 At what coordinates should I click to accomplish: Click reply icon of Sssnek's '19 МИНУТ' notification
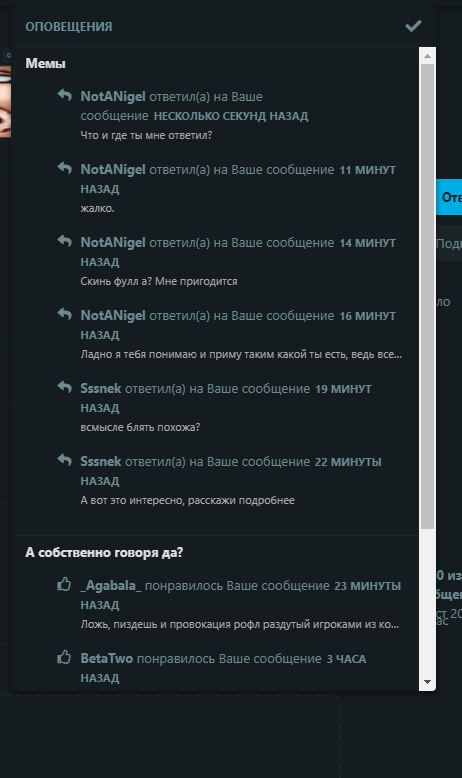(x=65, y=387)
